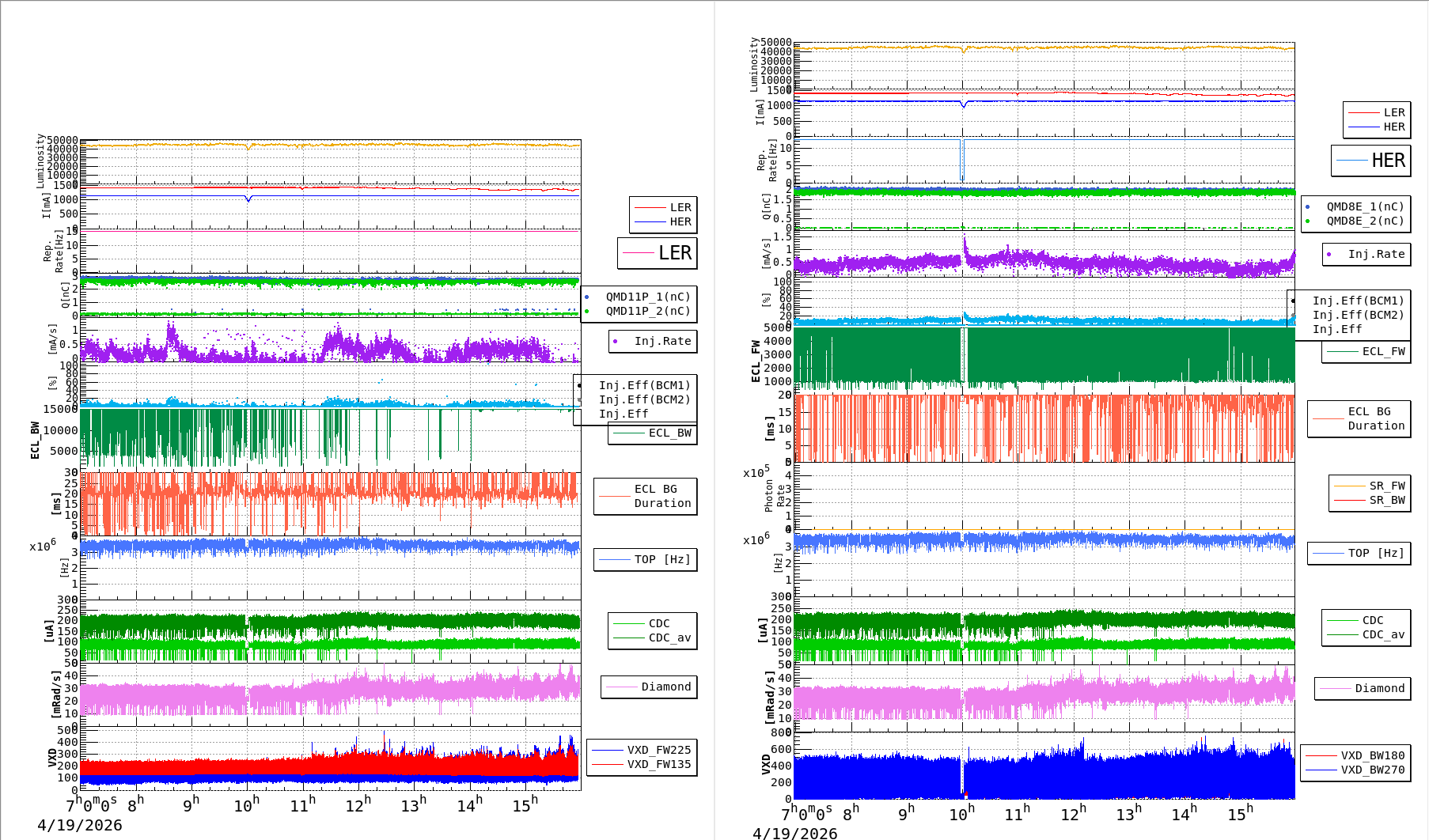Select the VXD_BW270 legend entry
The height and width of the screenshot is (840, 1429).
(1372, 770)
